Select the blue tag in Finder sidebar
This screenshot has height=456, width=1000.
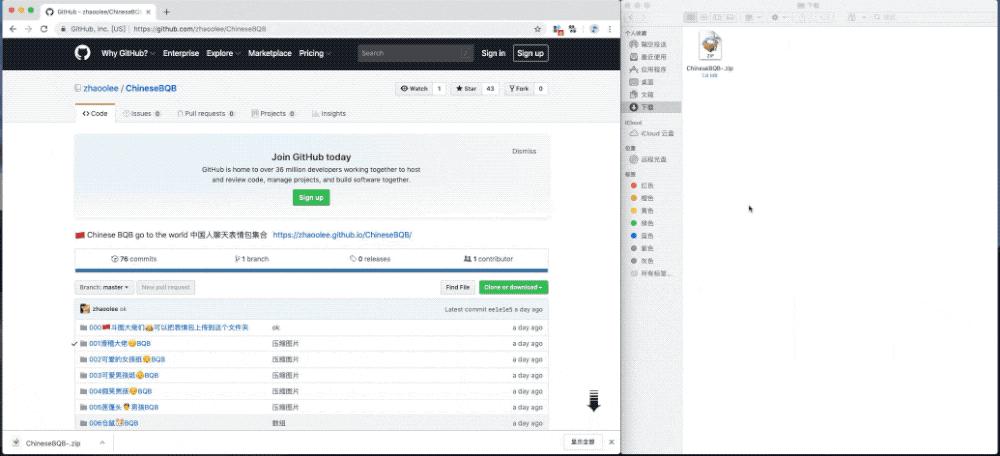click(x=642, y=235)
